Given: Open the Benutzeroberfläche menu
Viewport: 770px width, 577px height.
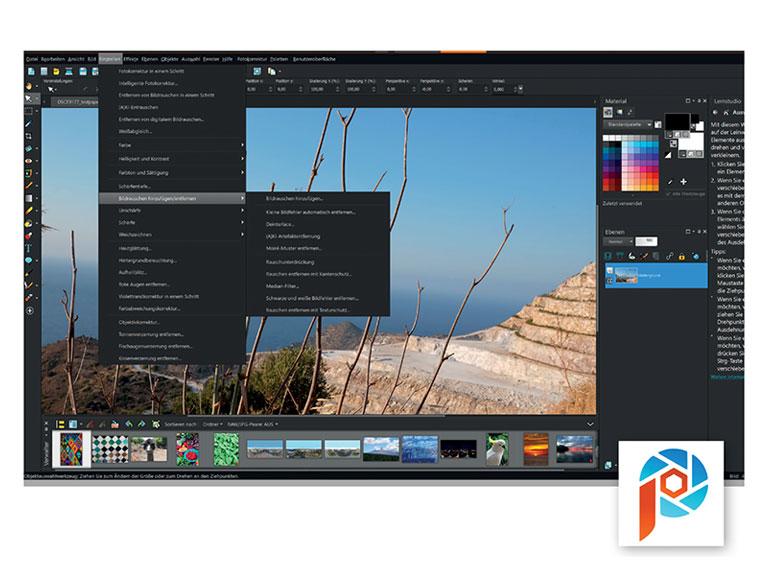Looking at the screenshot, I should [314, 59].
